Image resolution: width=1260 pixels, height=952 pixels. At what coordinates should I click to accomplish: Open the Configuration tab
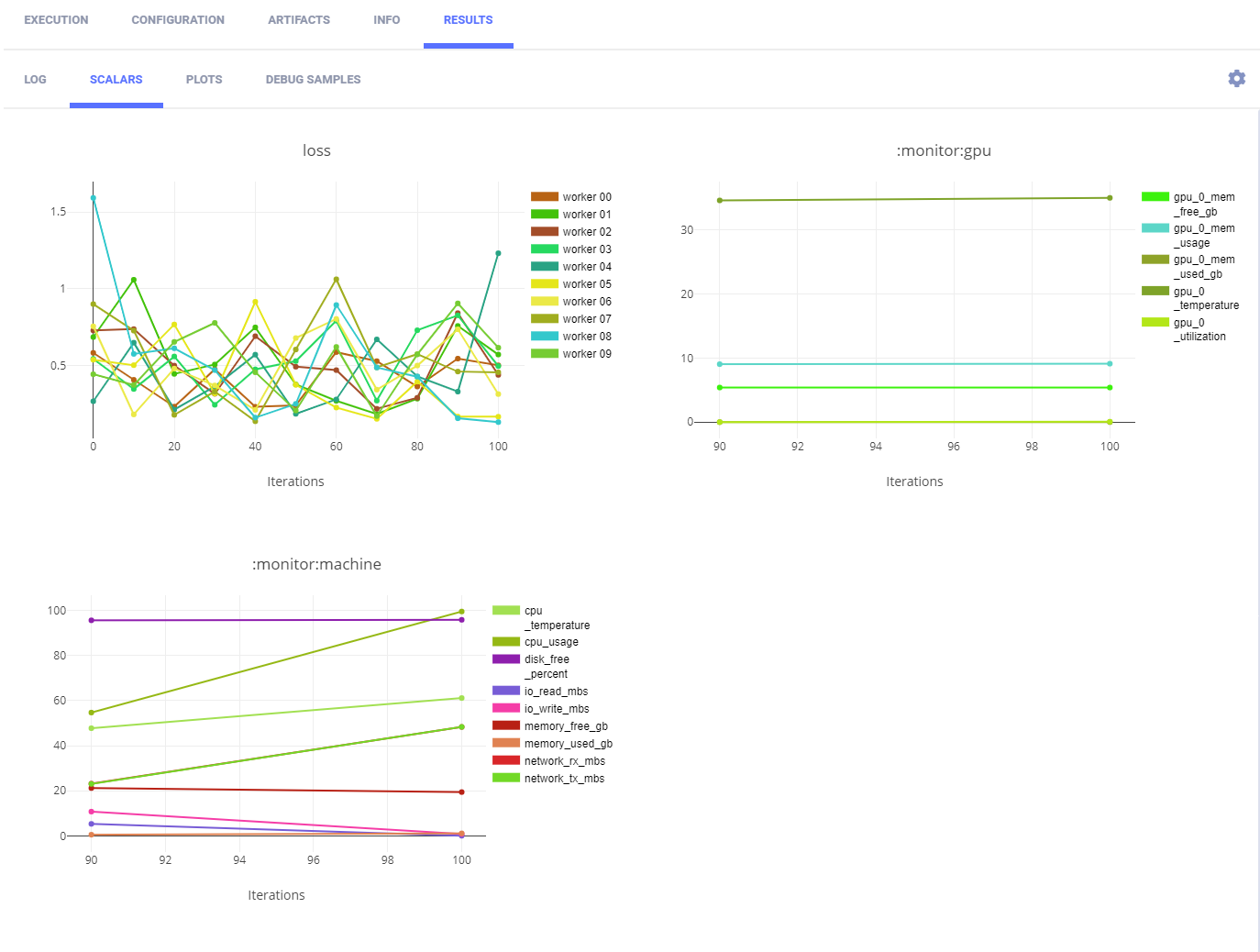(x=178, y=20)
